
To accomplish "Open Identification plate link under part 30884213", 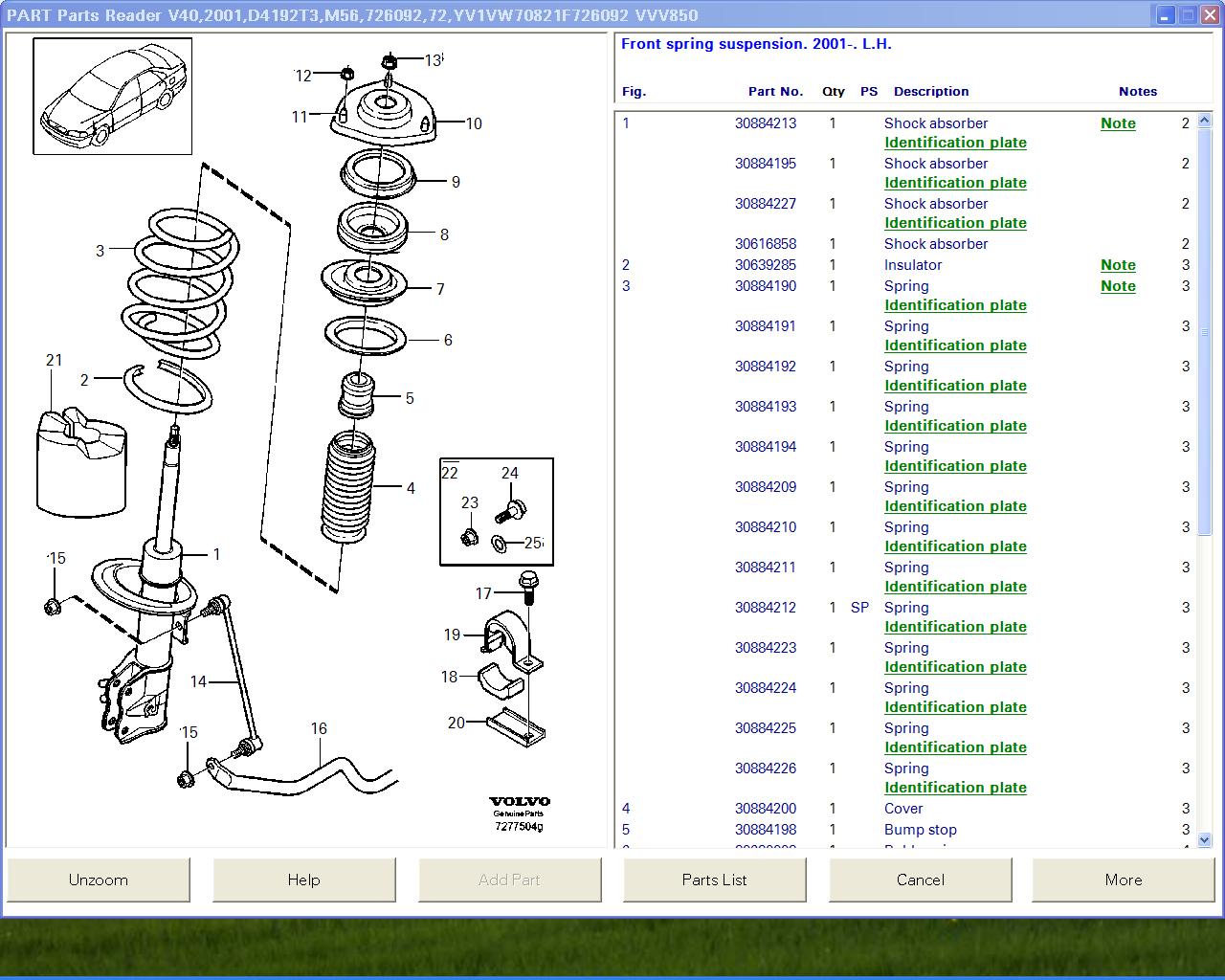I will click(x=954, y=143).
